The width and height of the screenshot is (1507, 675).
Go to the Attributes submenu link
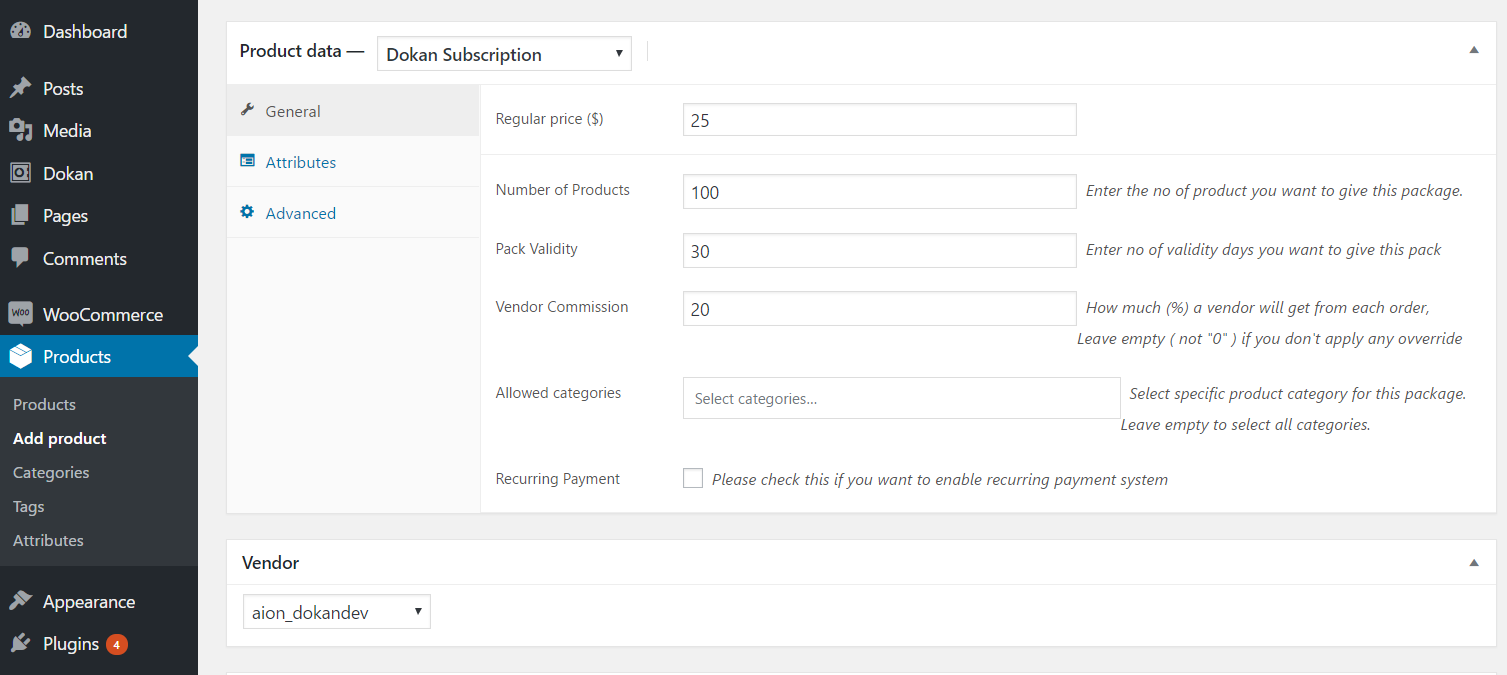coord(48,540)
